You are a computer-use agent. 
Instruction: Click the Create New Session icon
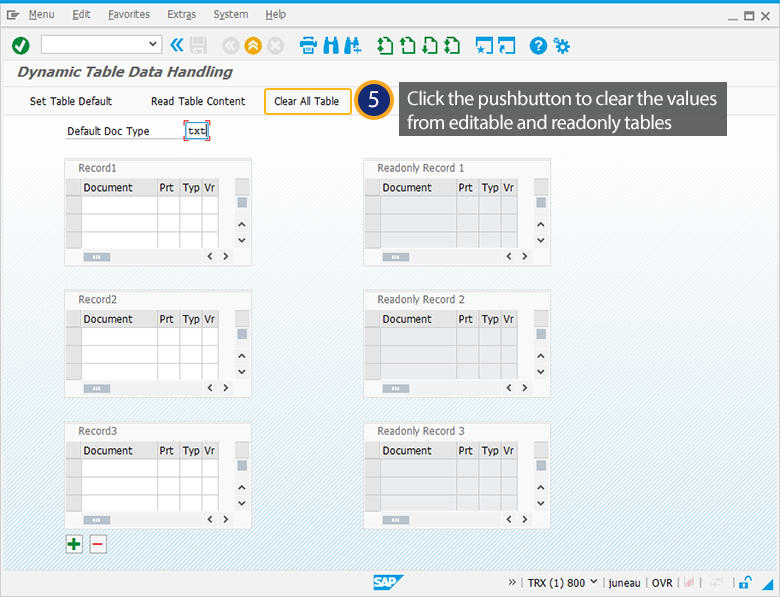[484, 46]
